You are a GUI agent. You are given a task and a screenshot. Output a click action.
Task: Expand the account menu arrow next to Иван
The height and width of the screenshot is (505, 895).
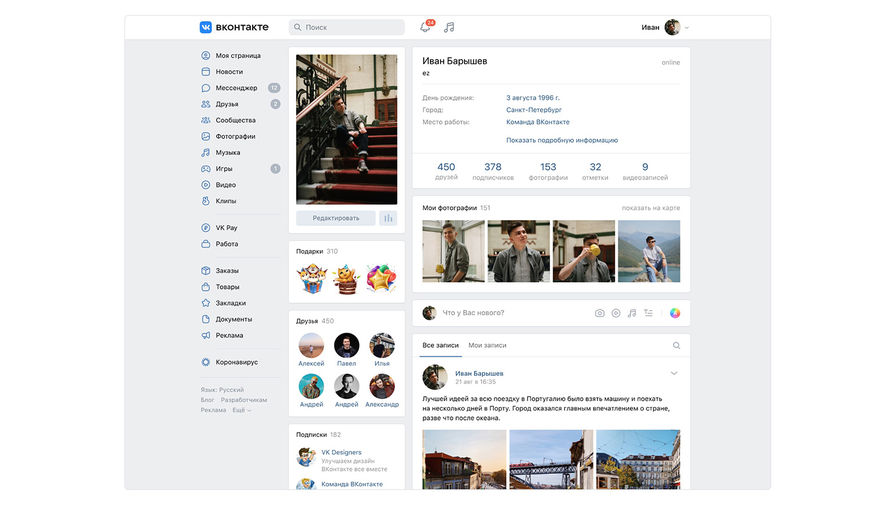click(x=687, y=27)
